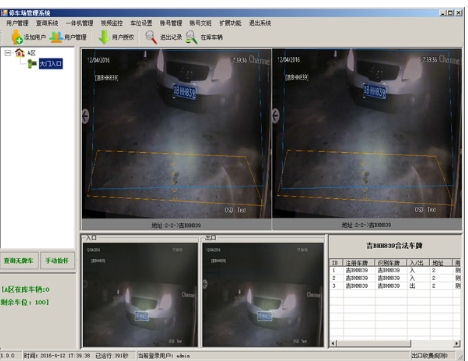Click the table horizontal scrollbar right arrow

click(457, 343)
